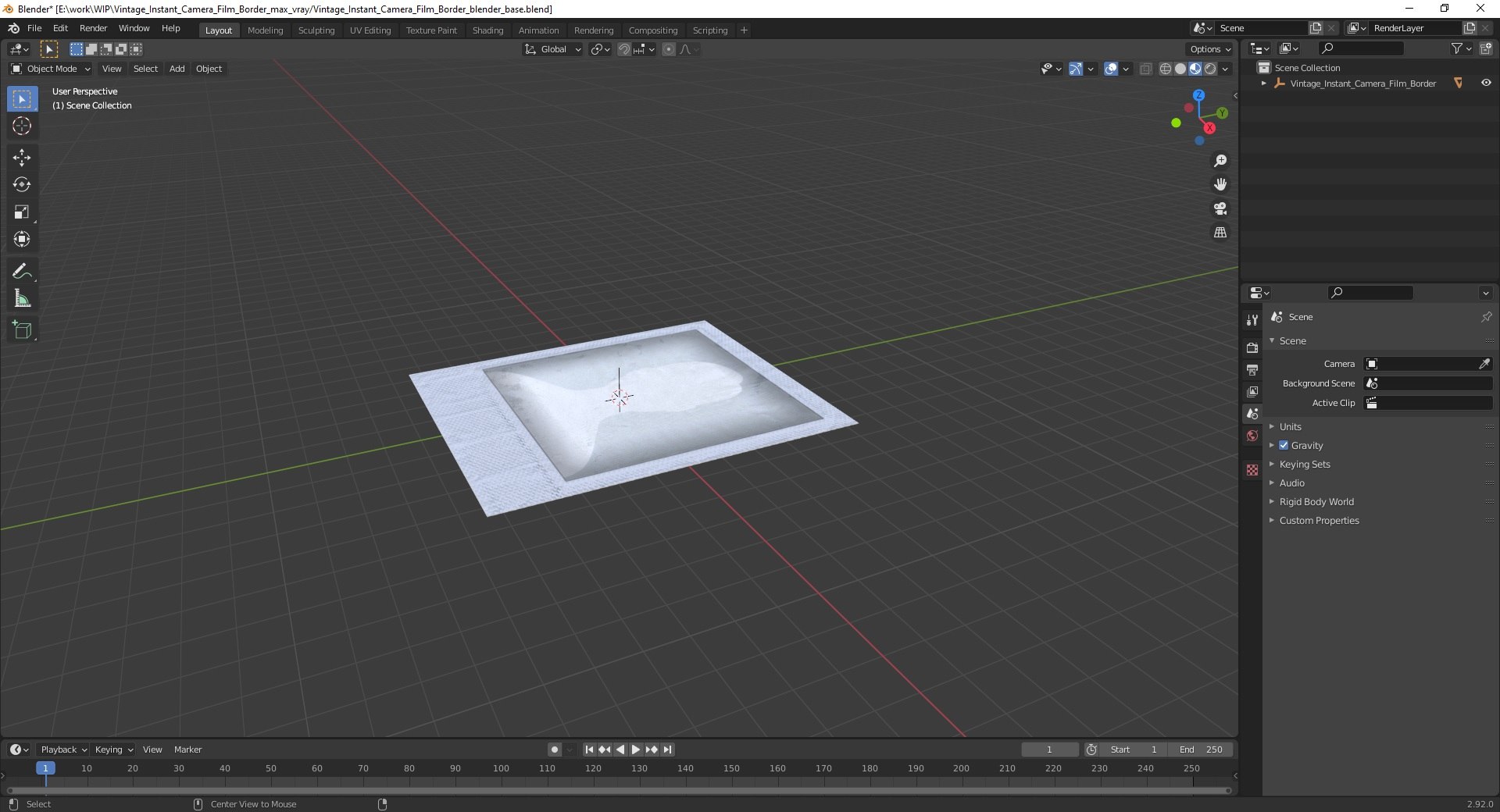Viewport: 1500px width, 812px height.
Task: Open the Playback dropdown
Action: 63,750
